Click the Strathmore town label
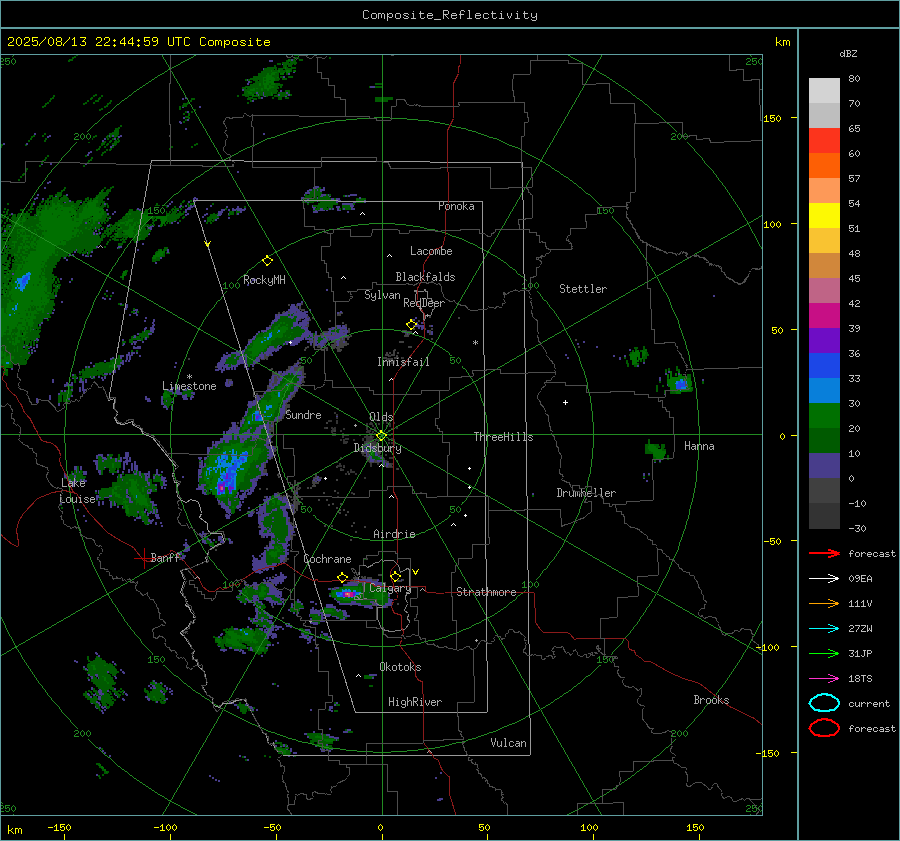 click(x=486, y=592)
